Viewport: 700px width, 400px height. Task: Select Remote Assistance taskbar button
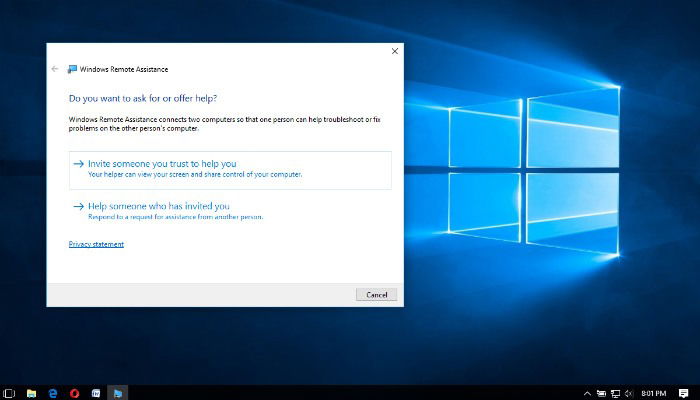[117, 393]
